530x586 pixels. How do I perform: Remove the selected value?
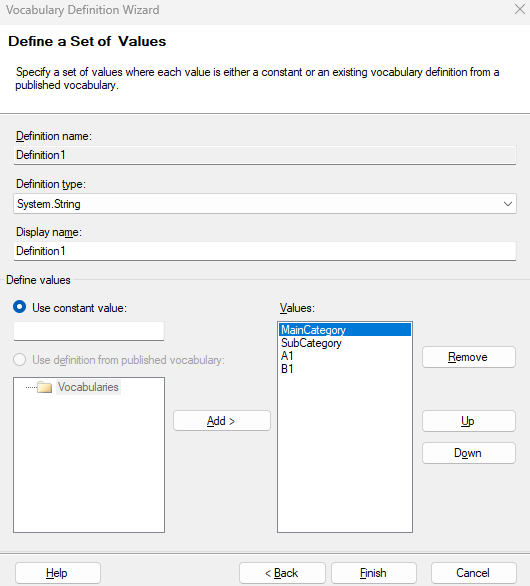[469, 357]
